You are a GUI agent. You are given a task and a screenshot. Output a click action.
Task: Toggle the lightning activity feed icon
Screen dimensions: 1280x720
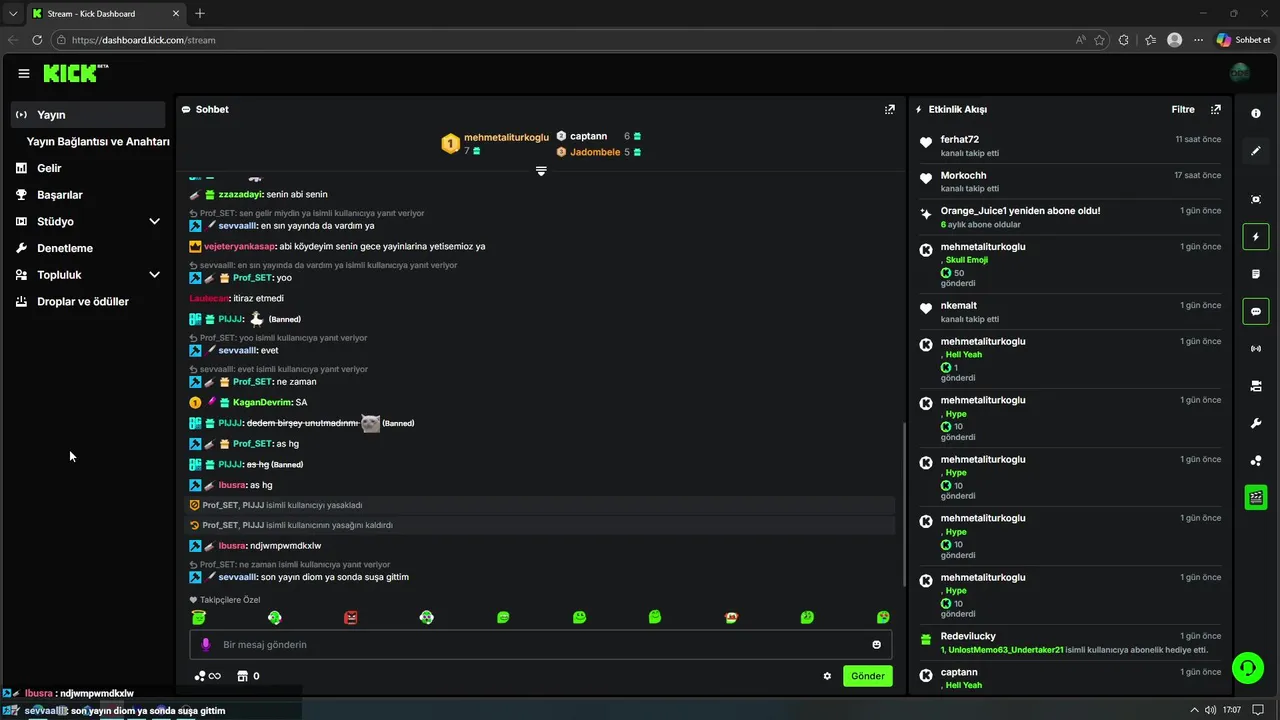click(x=1256, y=237)
